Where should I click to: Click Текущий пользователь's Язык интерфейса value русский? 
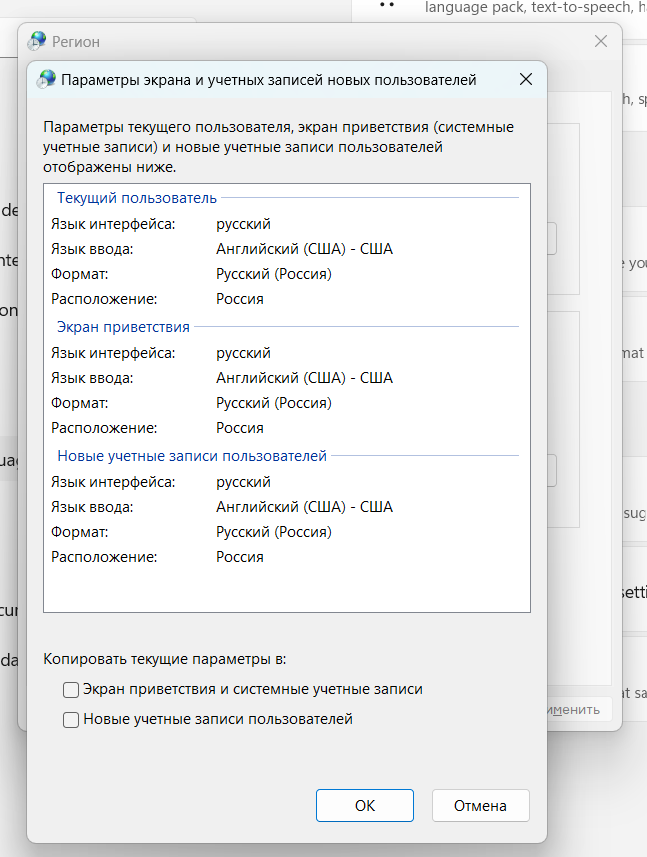(243, 224)
